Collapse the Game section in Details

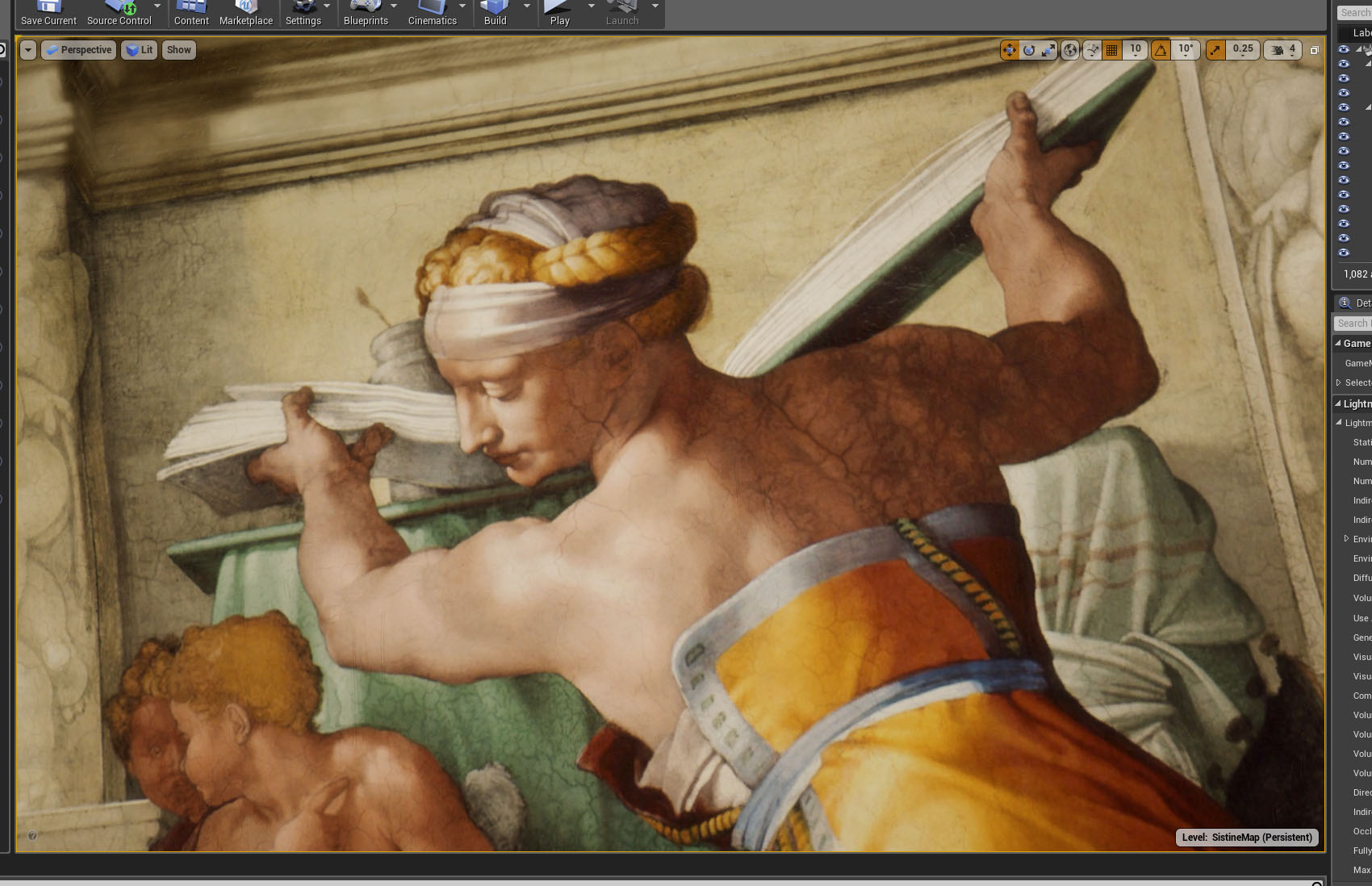point(1338,343)
